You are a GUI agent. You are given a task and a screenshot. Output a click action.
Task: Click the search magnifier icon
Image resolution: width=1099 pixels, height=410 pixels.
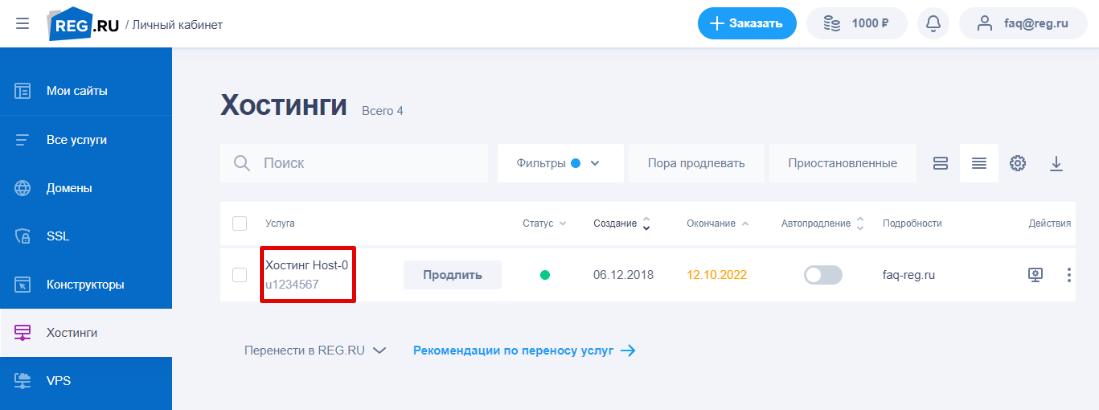[242, 163]
